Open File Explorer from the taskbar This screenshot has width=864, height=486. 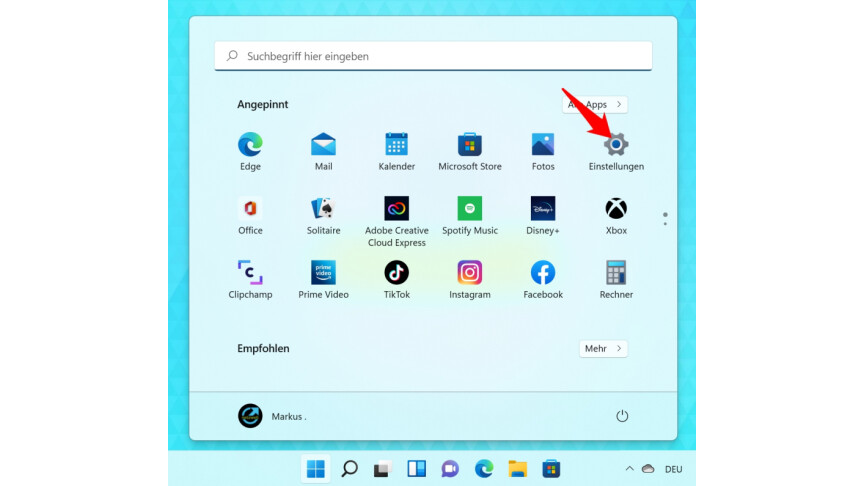tap(517, 469)
